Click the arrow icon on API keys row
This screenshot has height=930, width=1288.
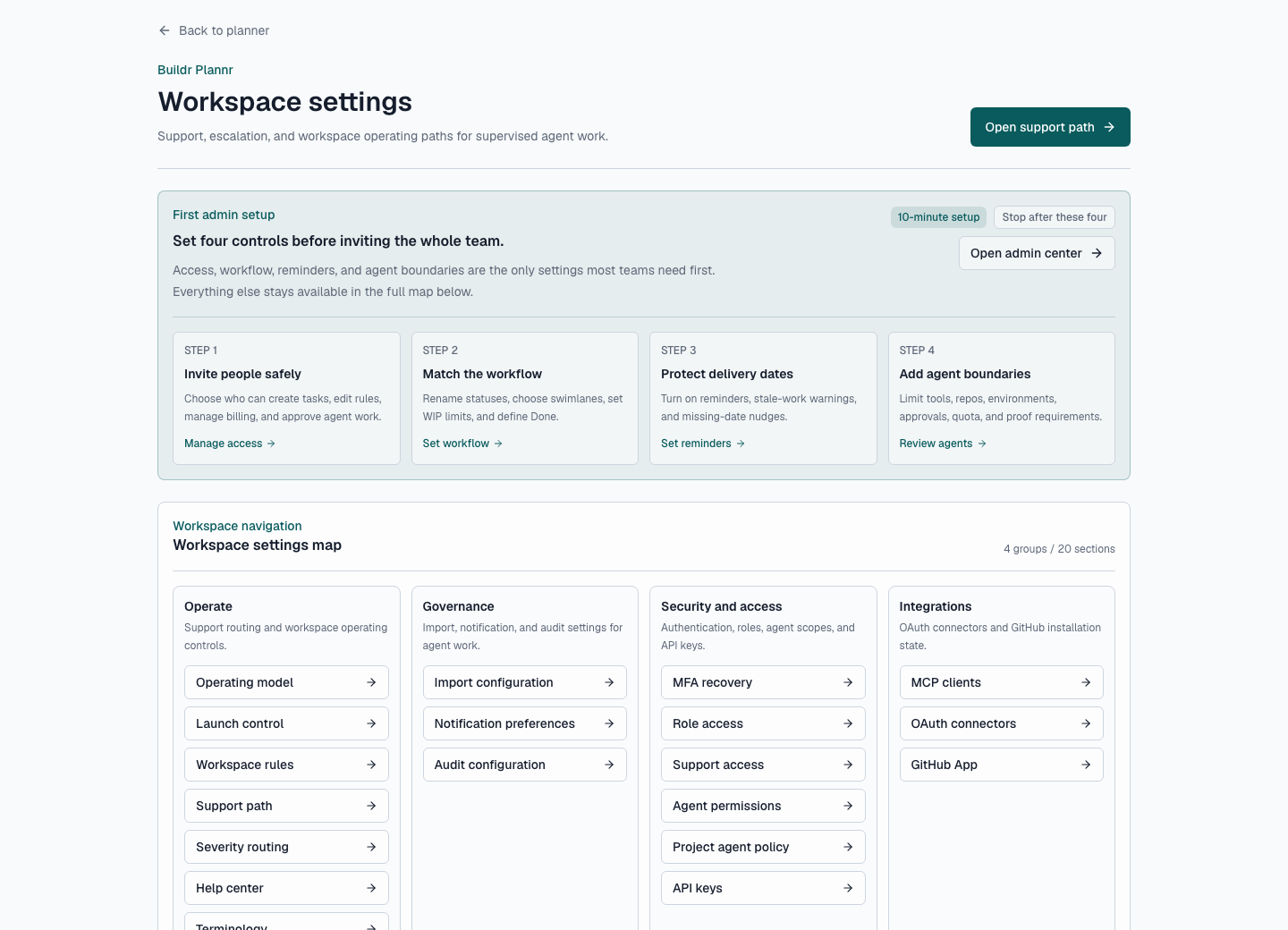(848, 888)
